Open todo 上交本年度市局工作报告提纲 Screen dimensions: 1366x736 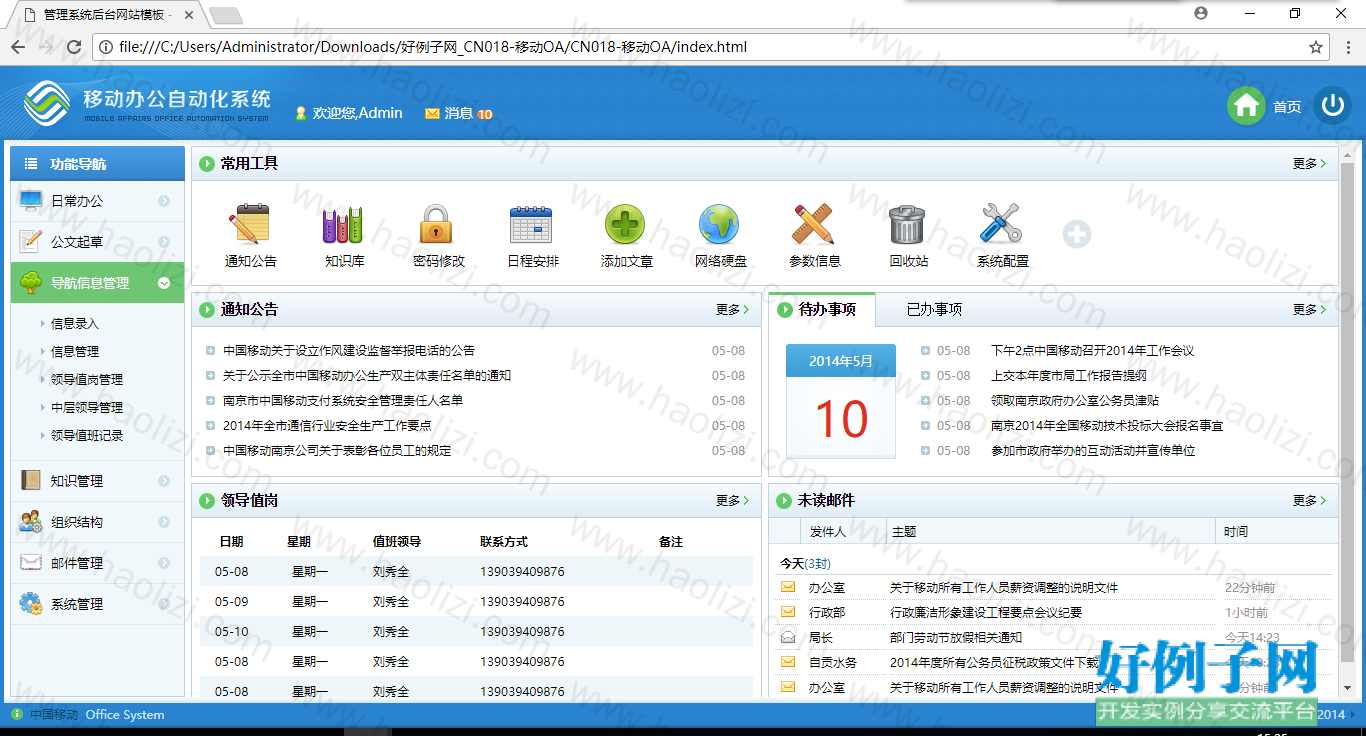click(x=1068, y=376)
